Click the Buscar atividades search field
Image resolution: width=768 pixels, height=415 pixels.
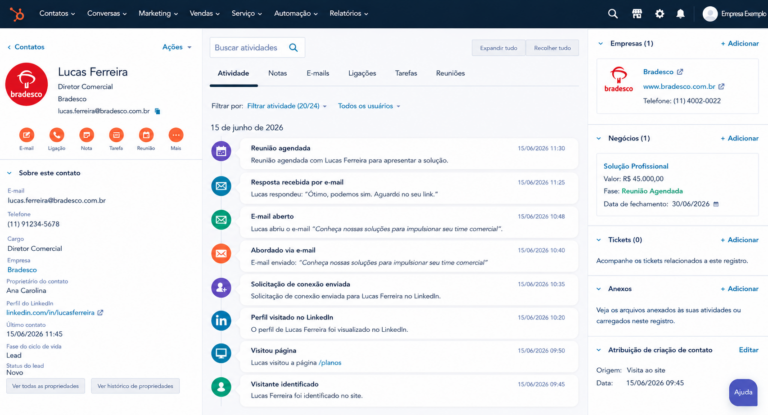pos(257,48)
